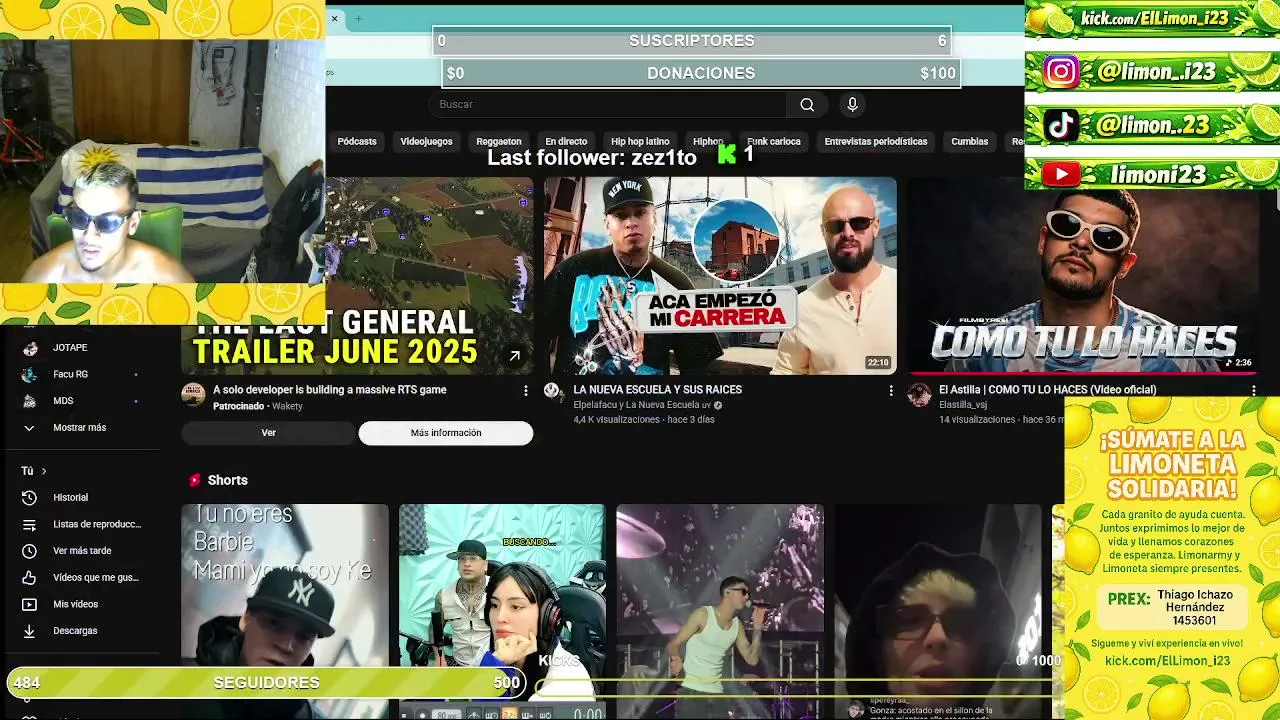Select the Hip hop latino chip
Image resolution: width=1280 pixels, height=720 pixels.
point(640,142)
